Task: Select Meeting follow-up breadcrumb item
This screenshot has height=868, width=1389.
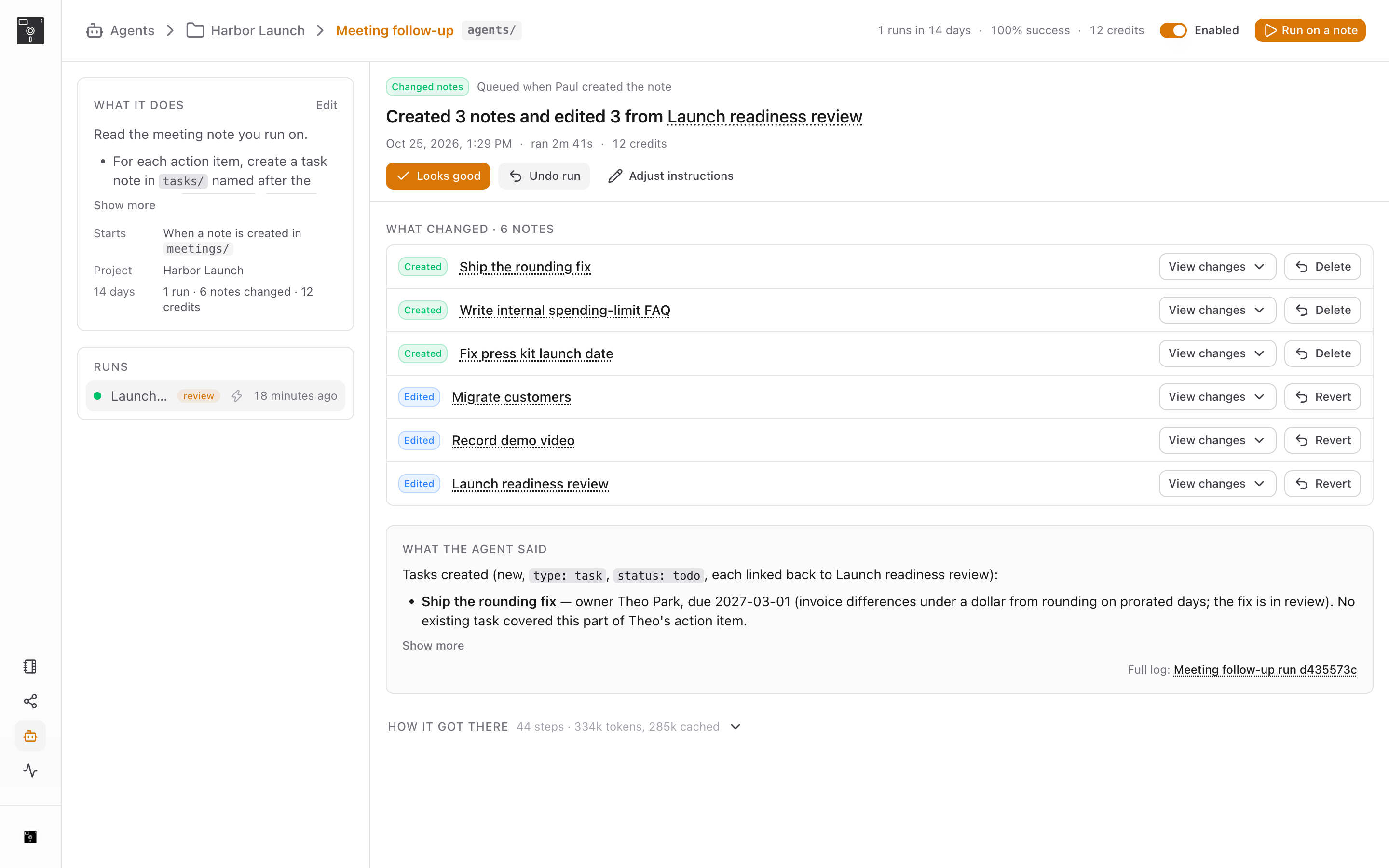Action: (395, 30)
